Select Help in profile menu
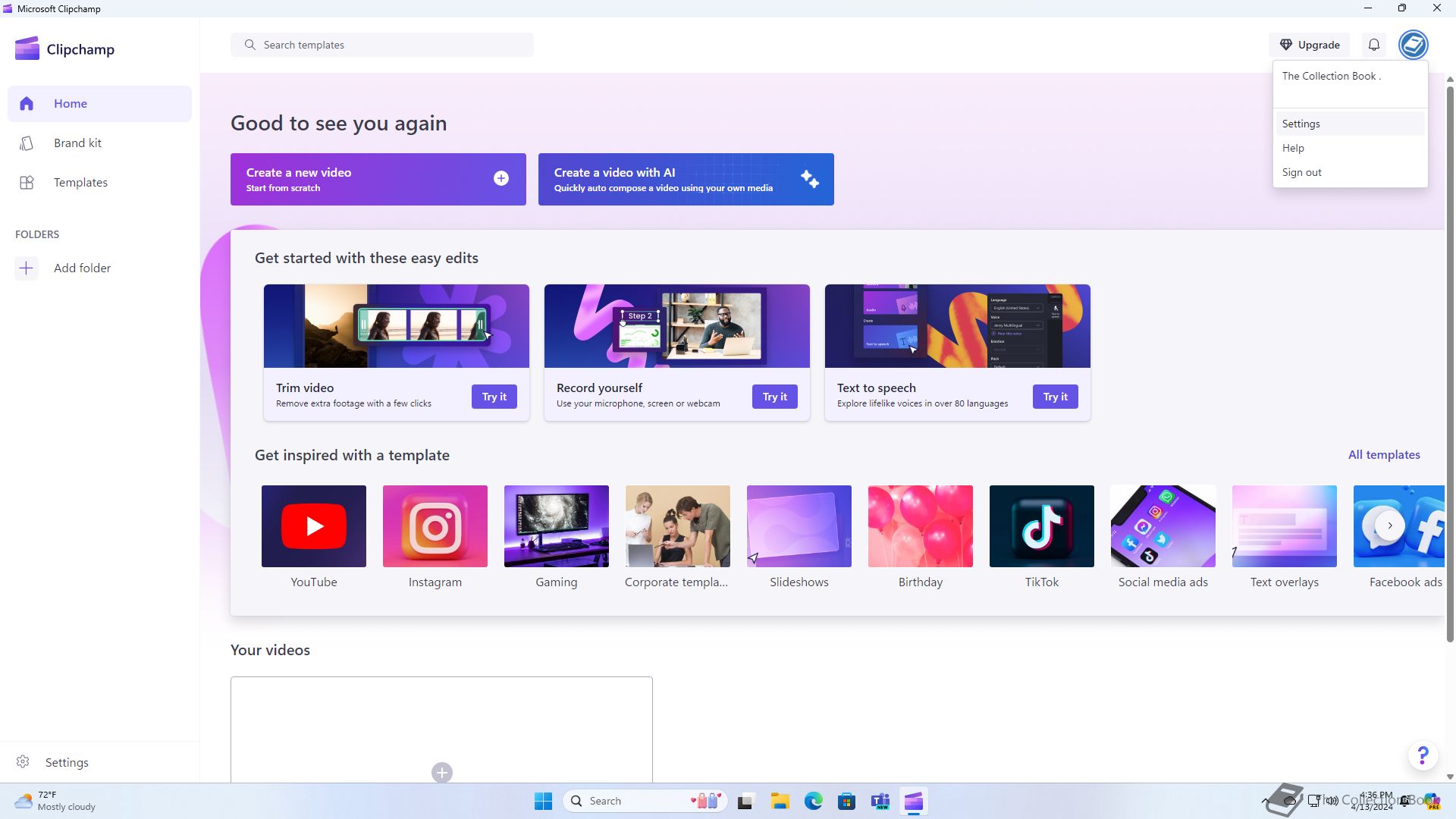1456x819 pixels. [1350, 148]
